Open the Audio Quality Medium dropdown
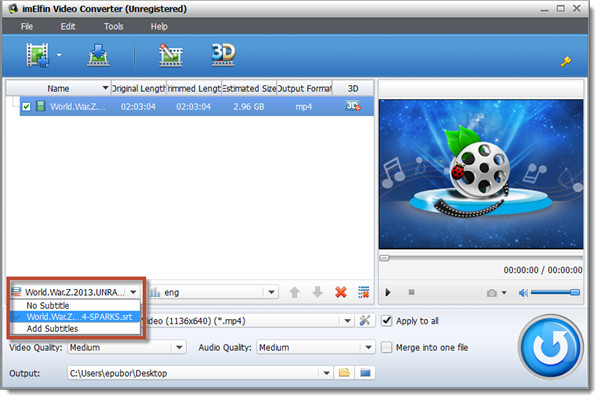The height and width of the screenshot is (400, 600). click(x=368, y=348)
